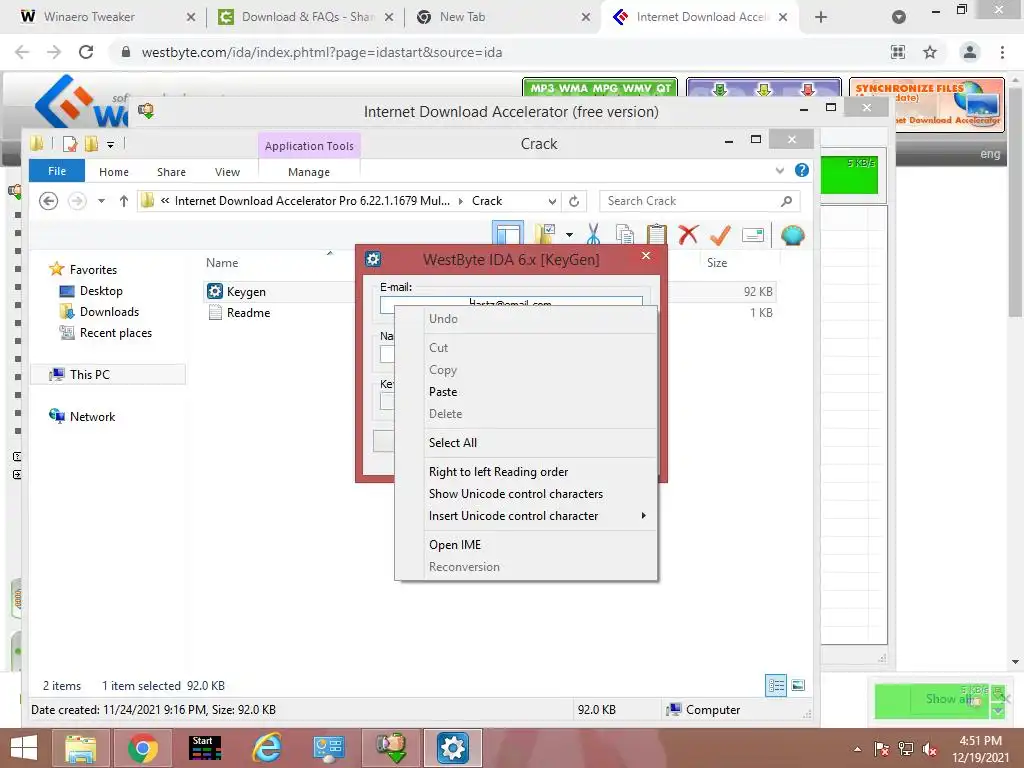Open the Chrome three-dot menu
Screen dimensions: 1024x768
pos(1002,52)
